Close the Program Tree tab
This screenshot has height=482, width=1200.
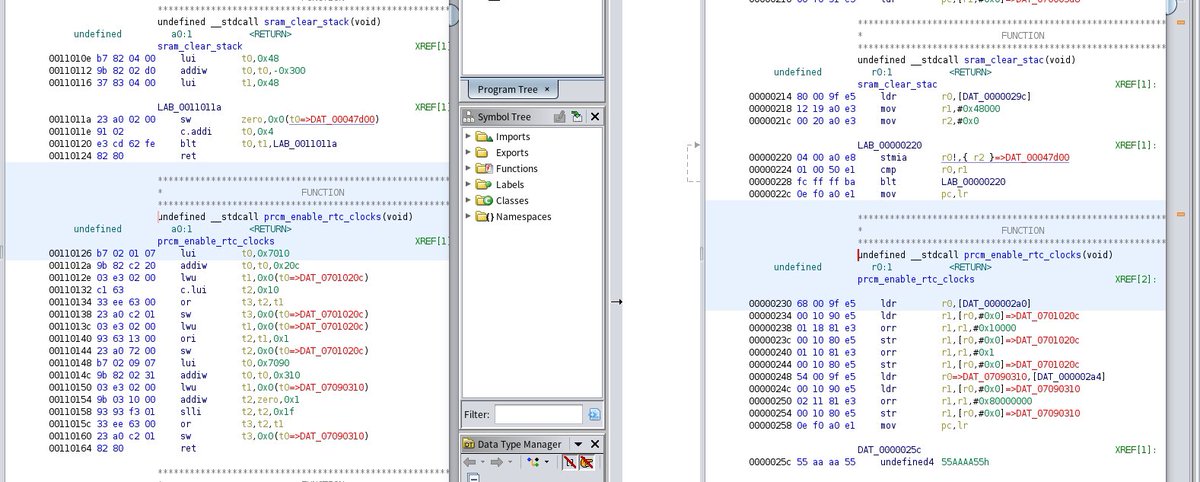[x=547, y=89]
